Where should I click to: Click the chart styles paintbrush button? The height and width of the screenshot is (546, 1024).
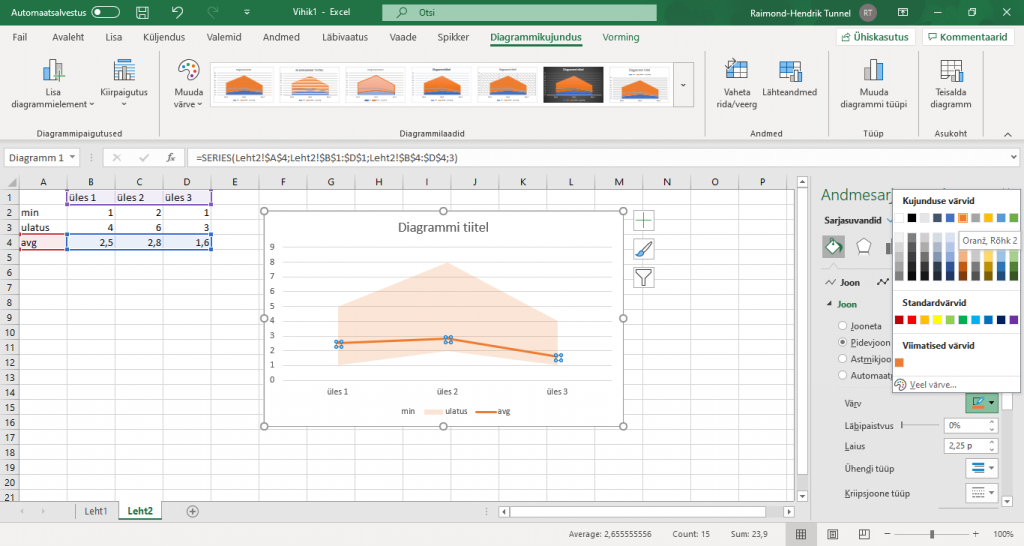644,249
